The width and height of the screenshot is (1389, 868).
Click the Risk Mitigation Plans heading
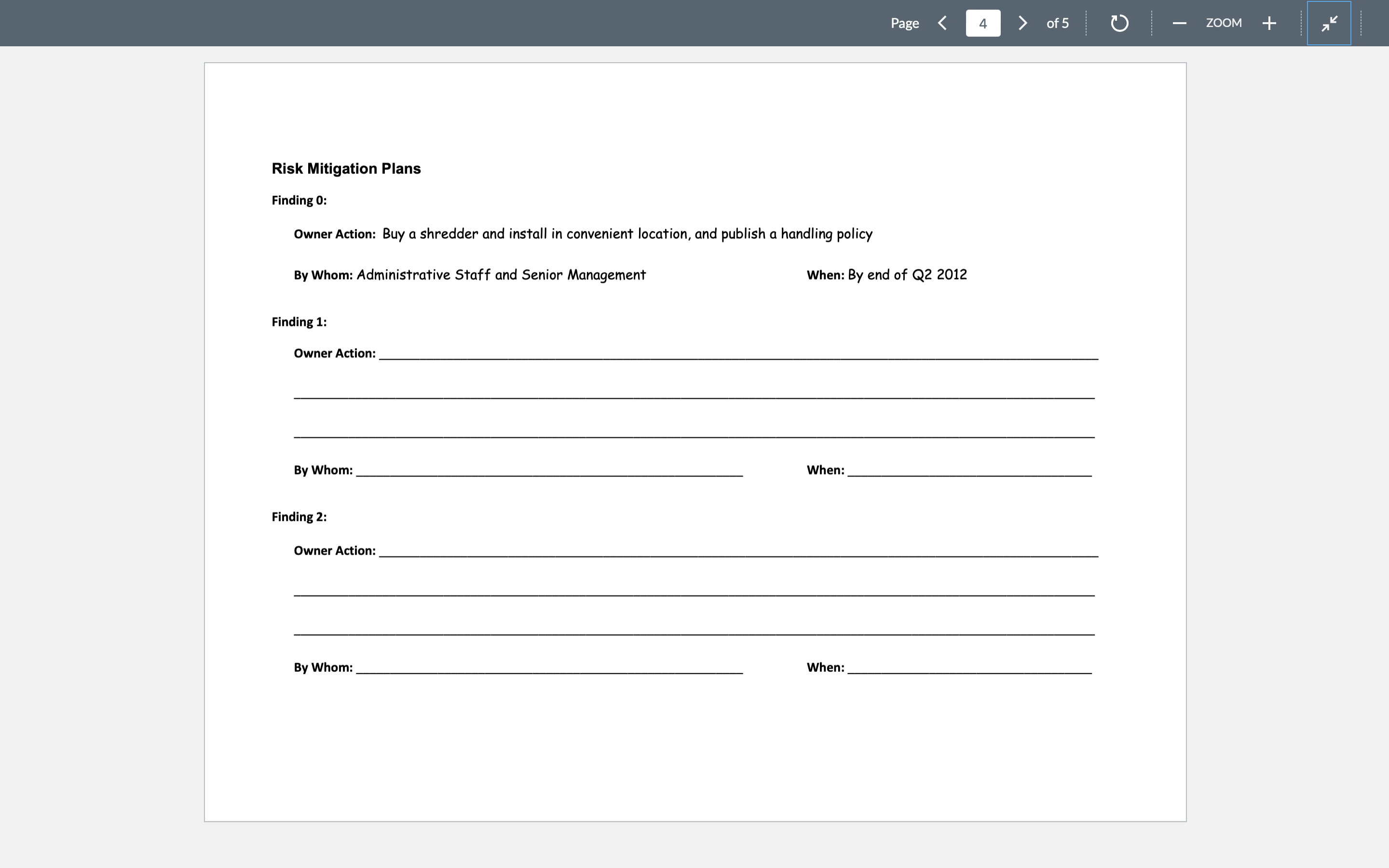click(346, 168)
